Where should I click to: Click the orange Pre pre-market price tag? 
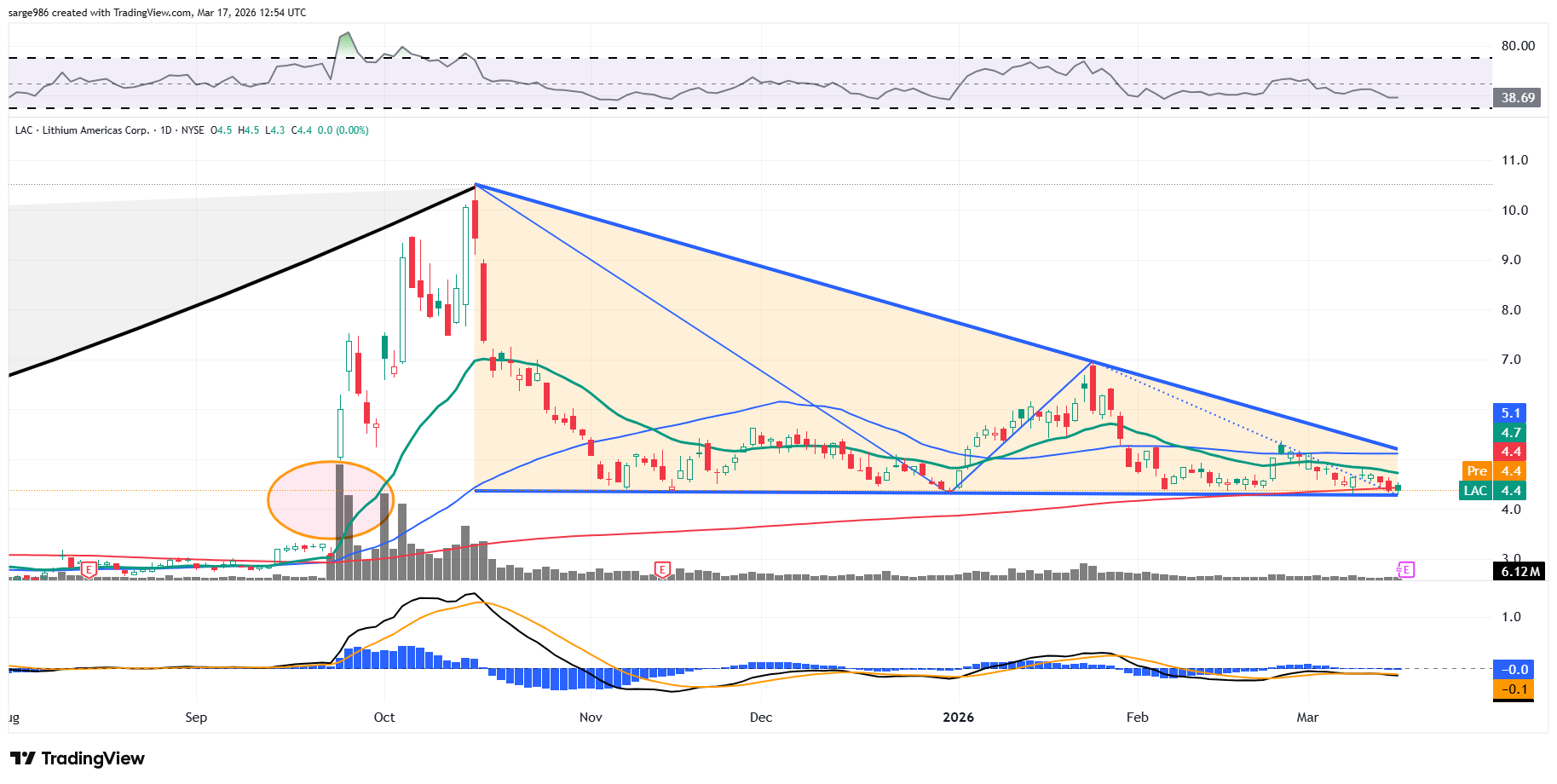pyautogui.click(x=1477, y=471)
